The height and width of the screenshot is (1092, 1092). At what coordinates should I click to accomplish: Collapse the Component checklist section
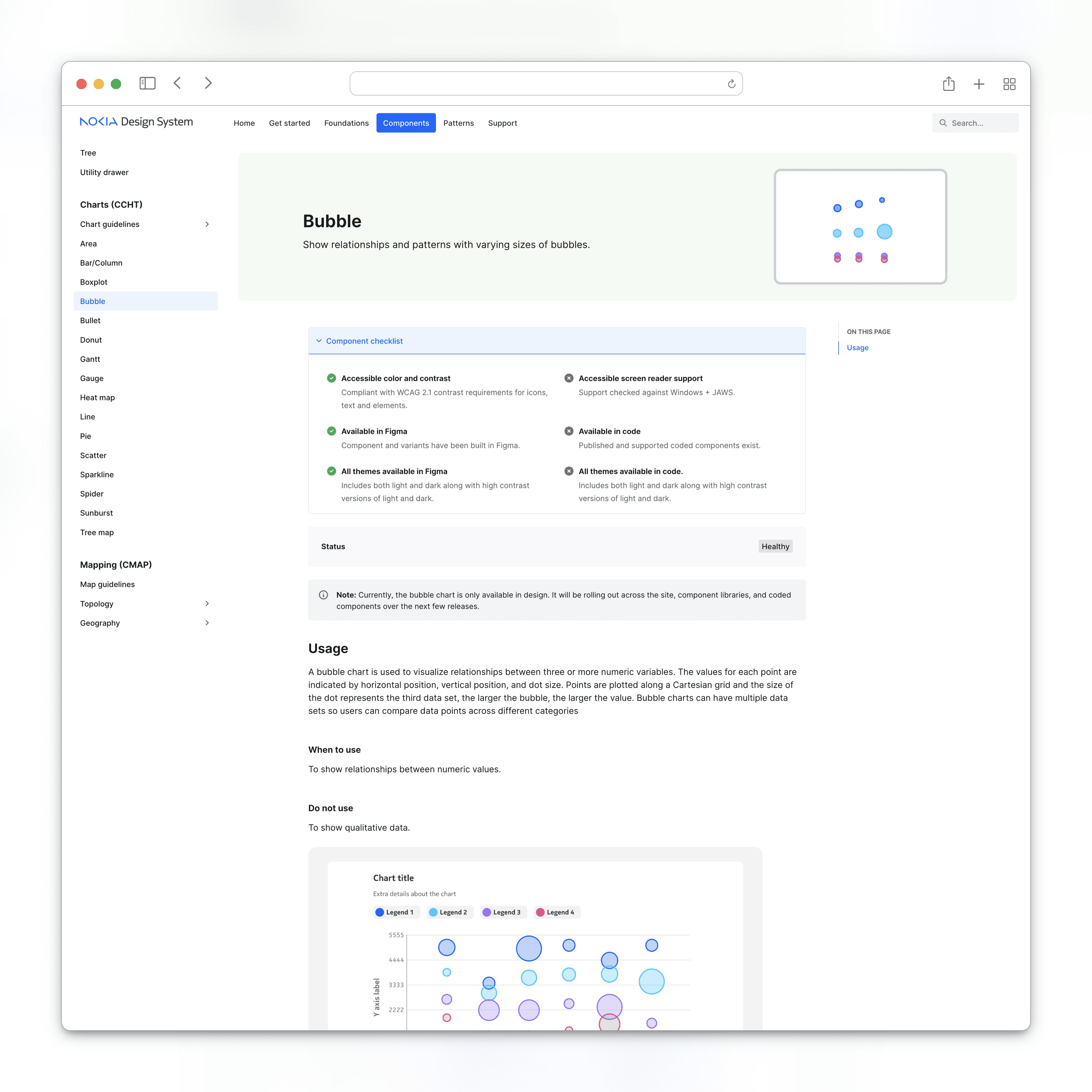point(320,341)
